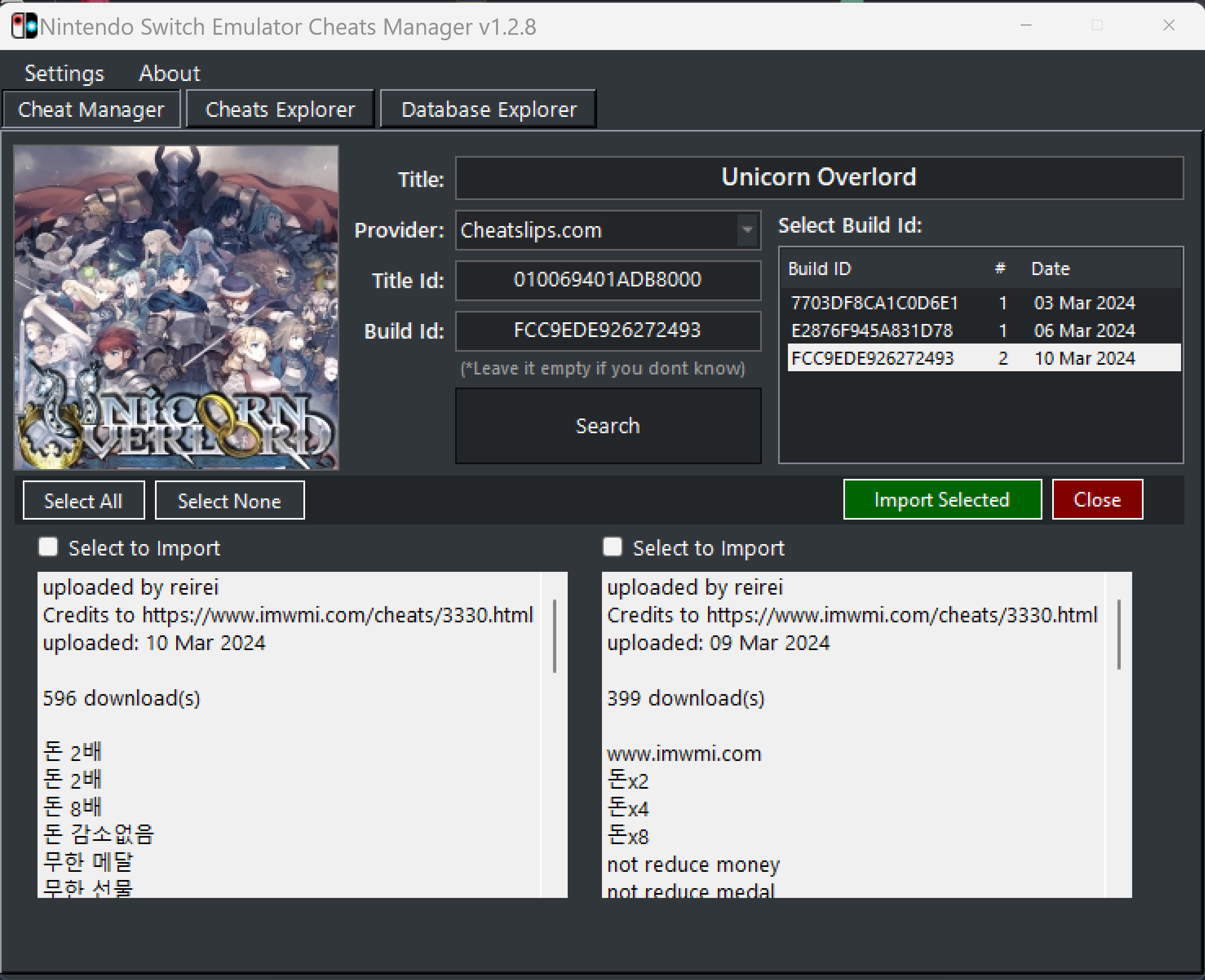Switch to the Cheat Manager tab
The width and height of the screenshot is (1205, 980).
click(91, 109)
